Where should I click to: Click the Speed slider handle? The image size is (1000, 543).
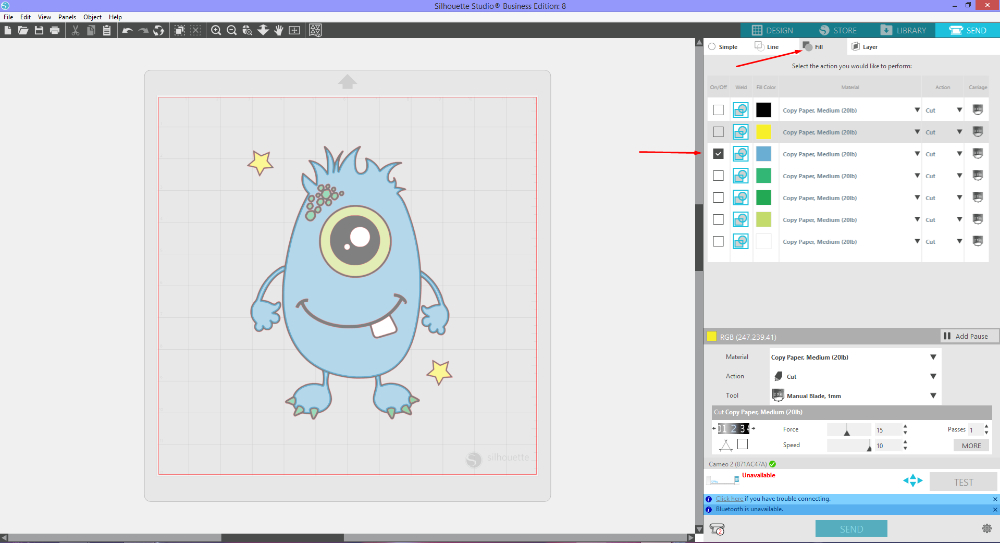coord(869,447)
